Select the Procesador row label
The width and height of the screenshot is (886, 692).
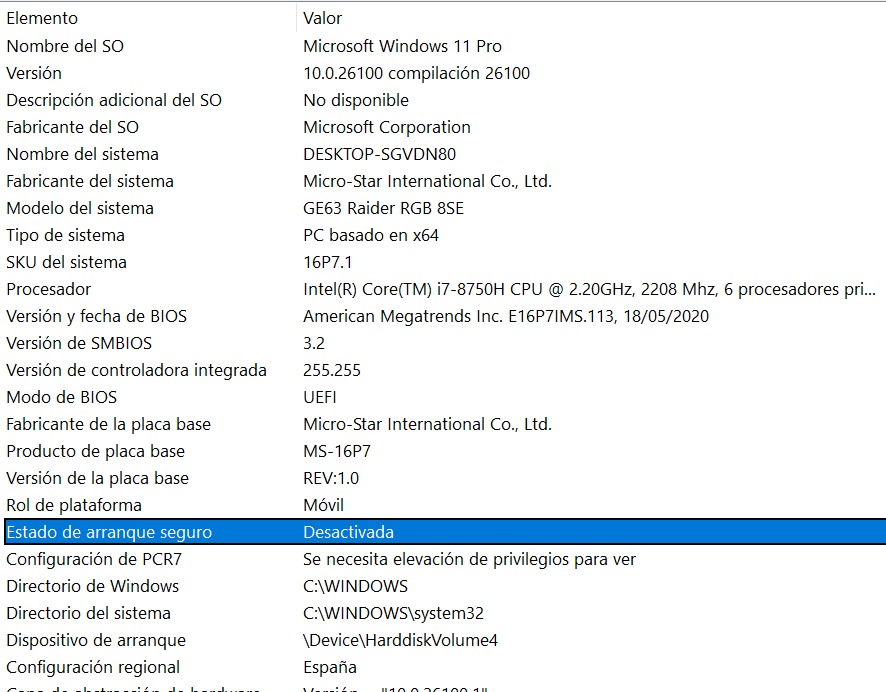point(49,289)
